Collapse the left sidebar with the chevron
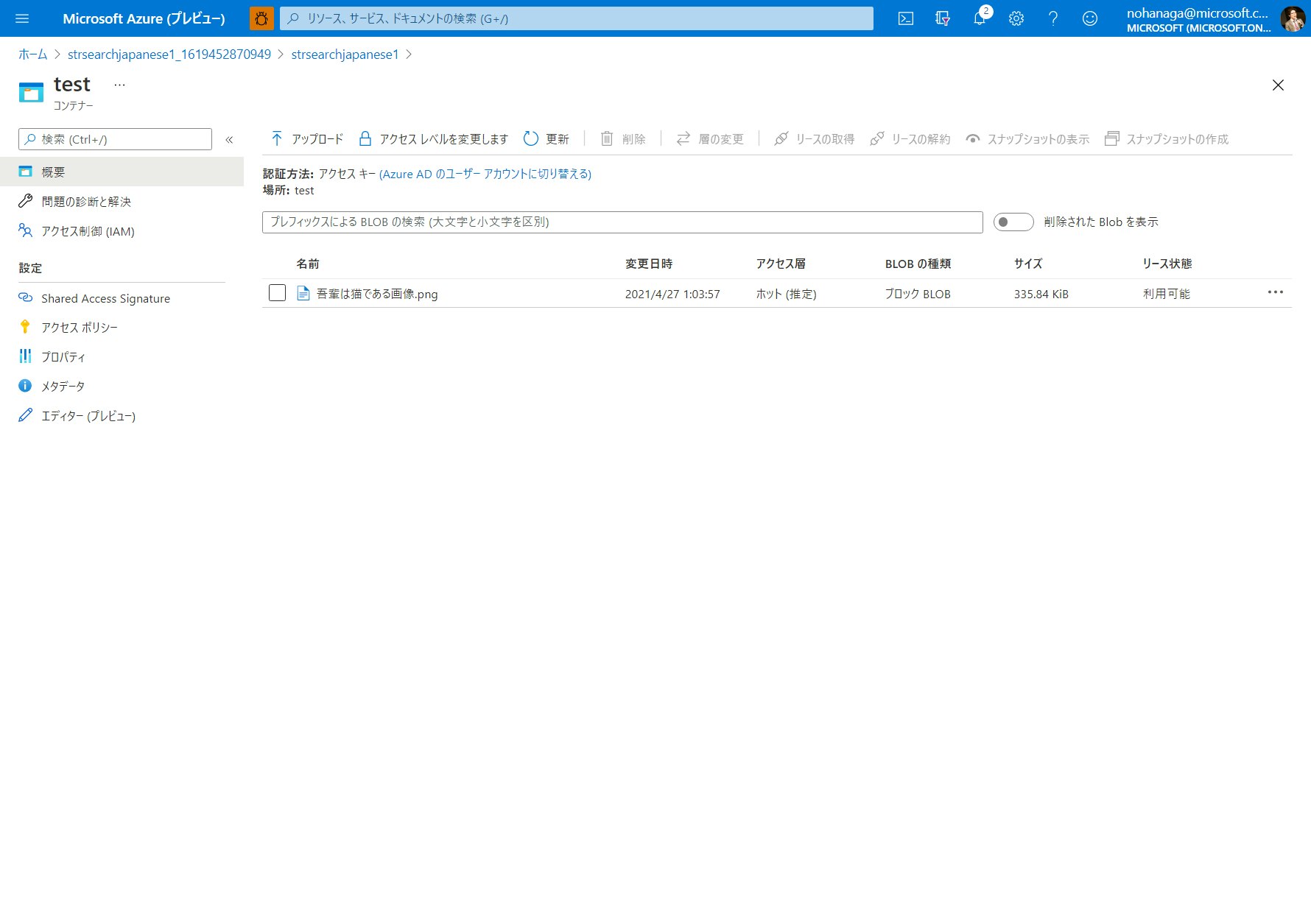This screenshot has width=1311, height=924. 229,139
